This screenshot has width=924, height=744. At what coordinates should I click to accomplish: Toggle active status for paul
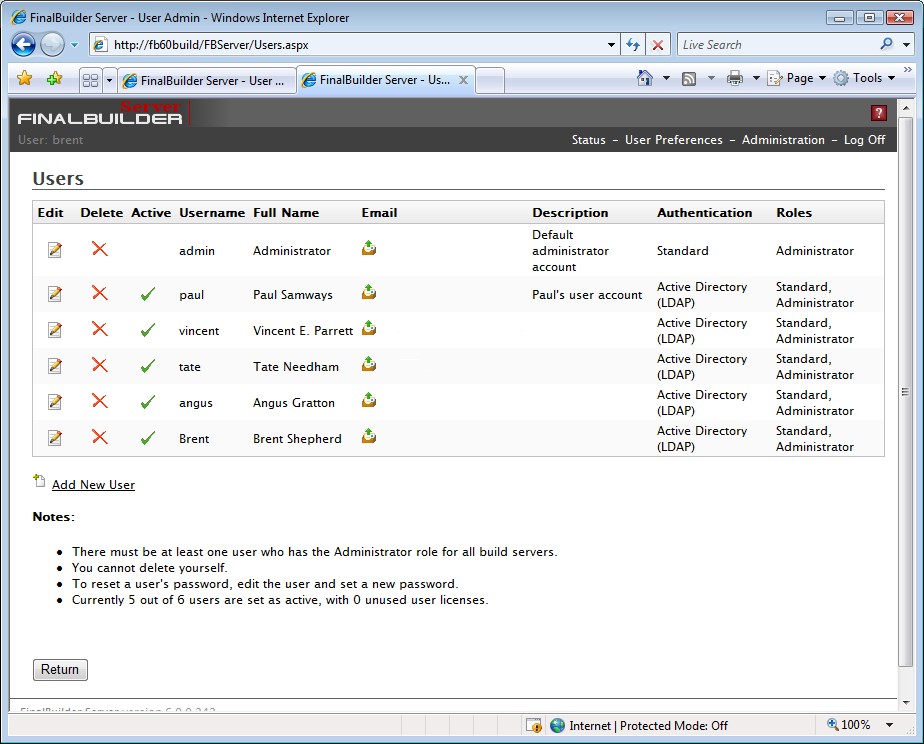148,294
